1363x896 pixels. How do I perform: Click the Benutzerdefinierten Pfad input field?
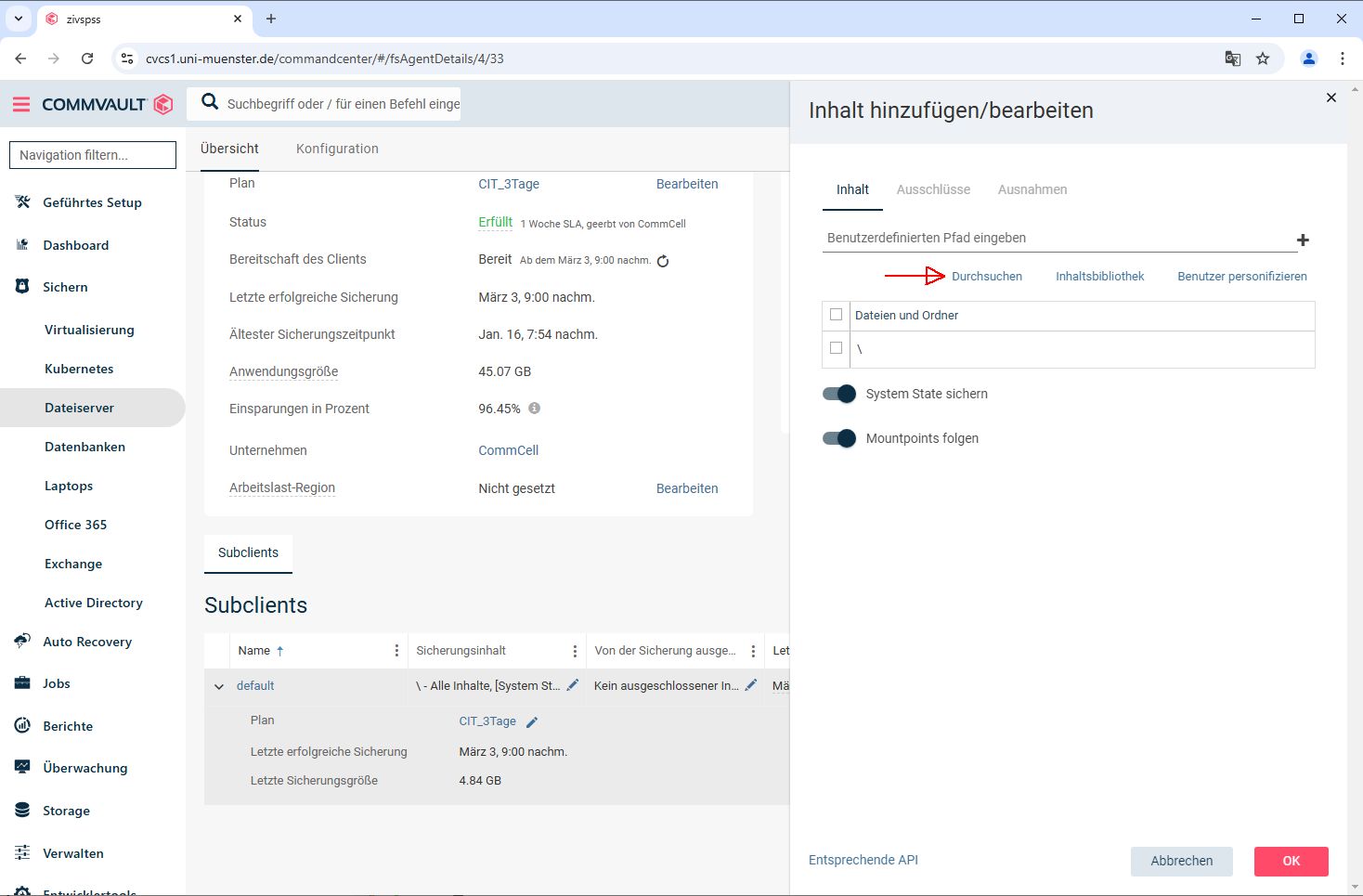point(1058,238)
